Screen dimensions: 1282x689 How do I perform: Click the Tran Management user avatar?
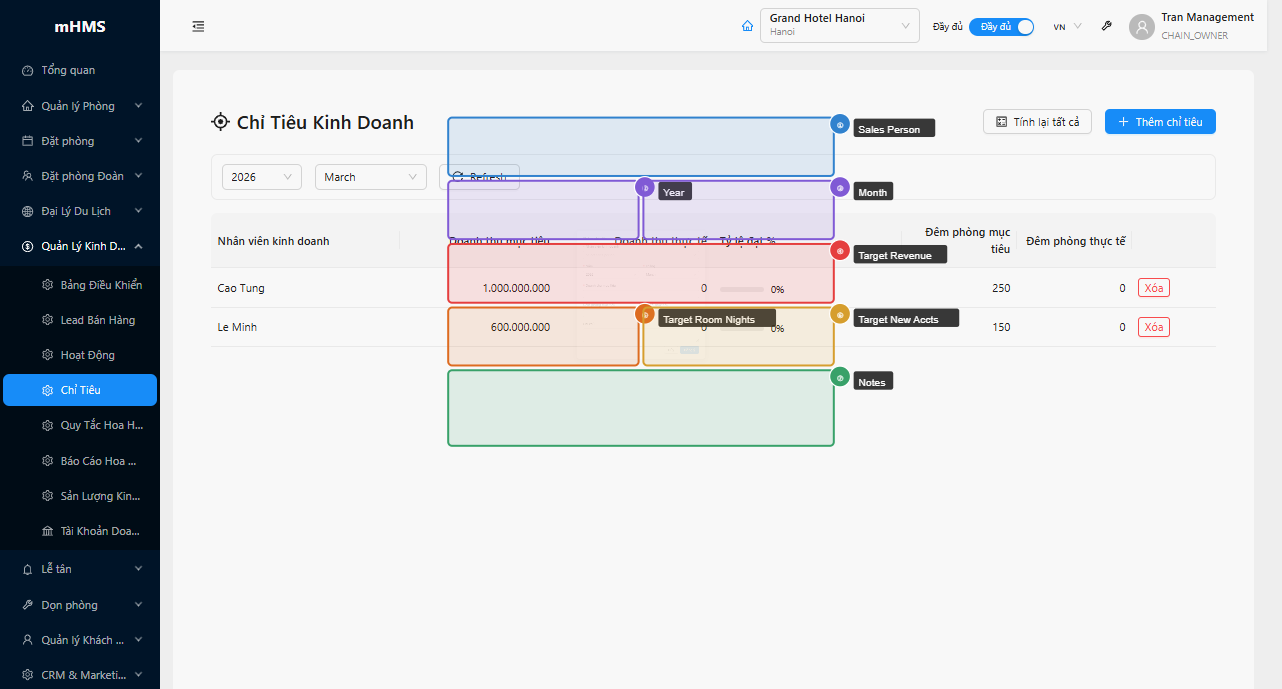1141,27
